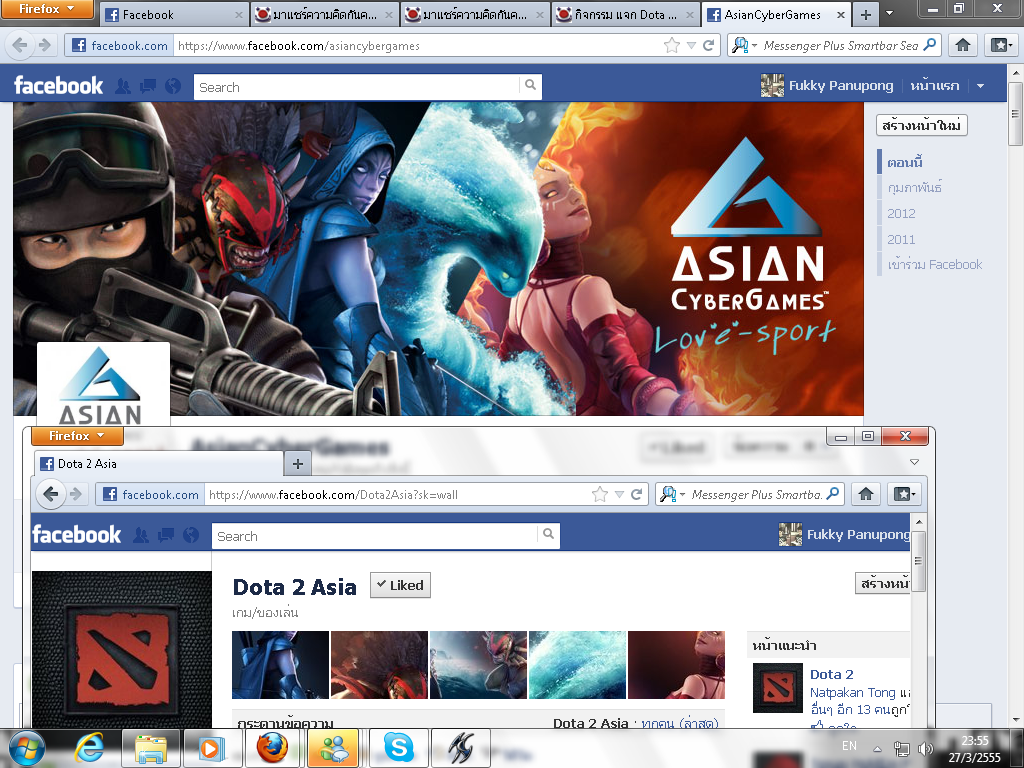Jump to 2011 on the timeline
Viewport: 1024px width, 768px height.
pos(901,239)
